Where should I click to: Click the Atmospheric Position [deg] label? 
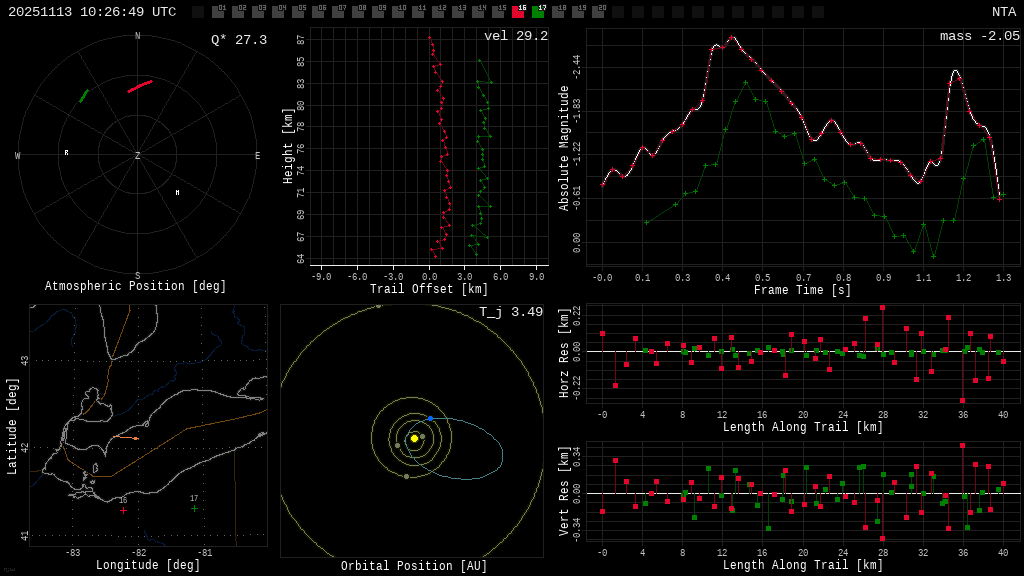point(135,286)
